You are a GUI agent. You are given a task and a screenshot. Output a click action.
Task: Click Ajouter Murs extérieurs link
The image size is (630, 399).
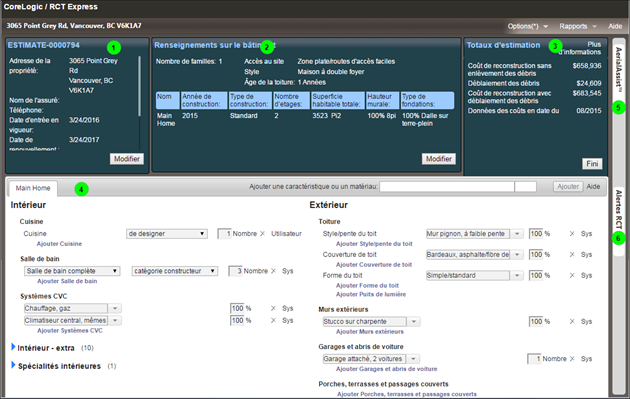(x=370, y=331)
